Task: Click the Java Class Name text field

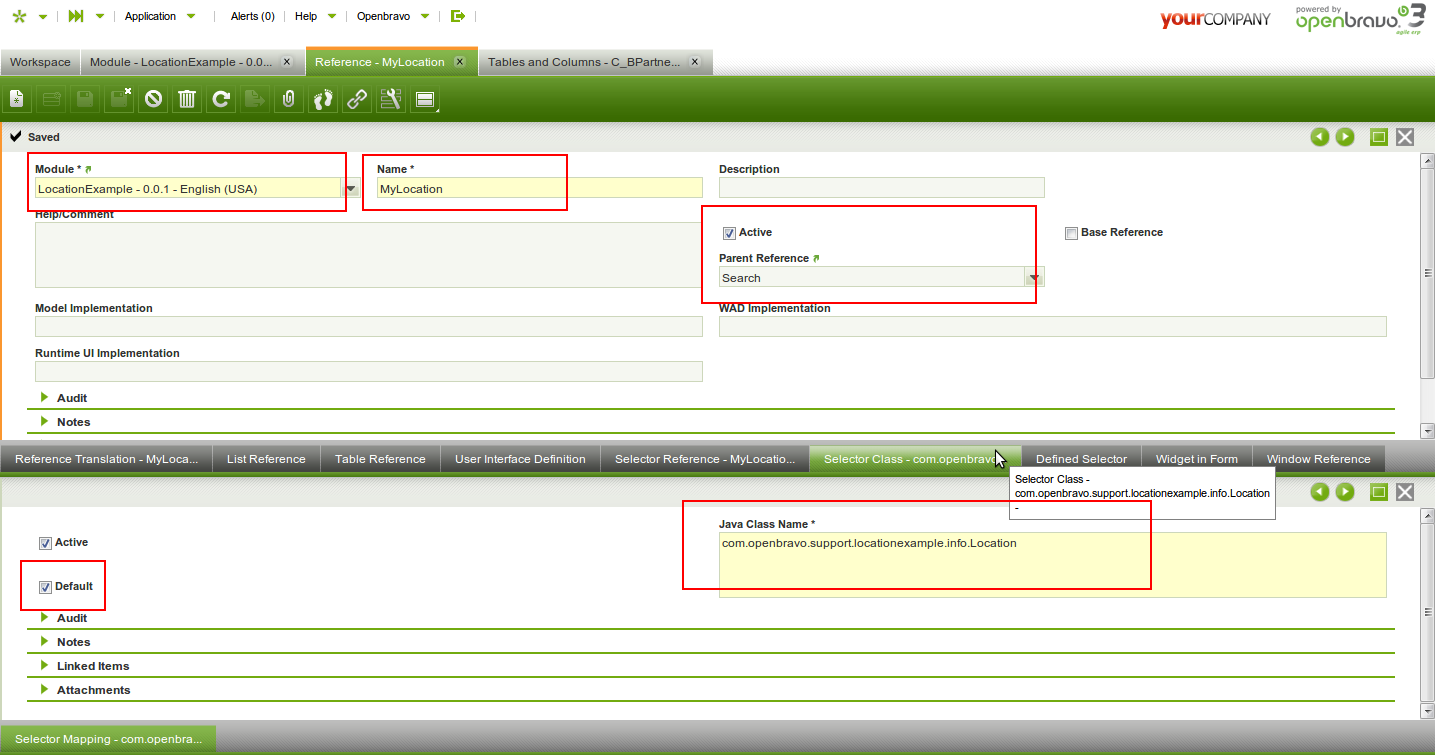Action: [x=1052, y=564]
